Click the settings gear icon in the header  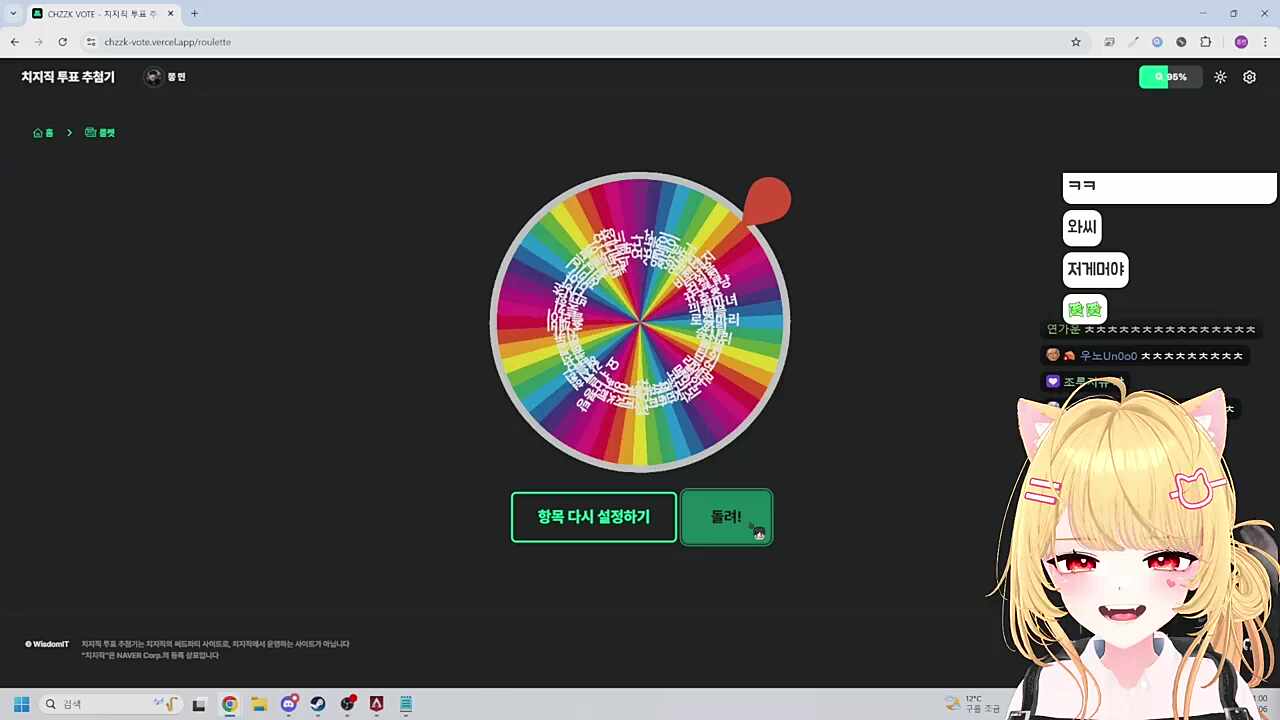click(x=1249, y=77)
